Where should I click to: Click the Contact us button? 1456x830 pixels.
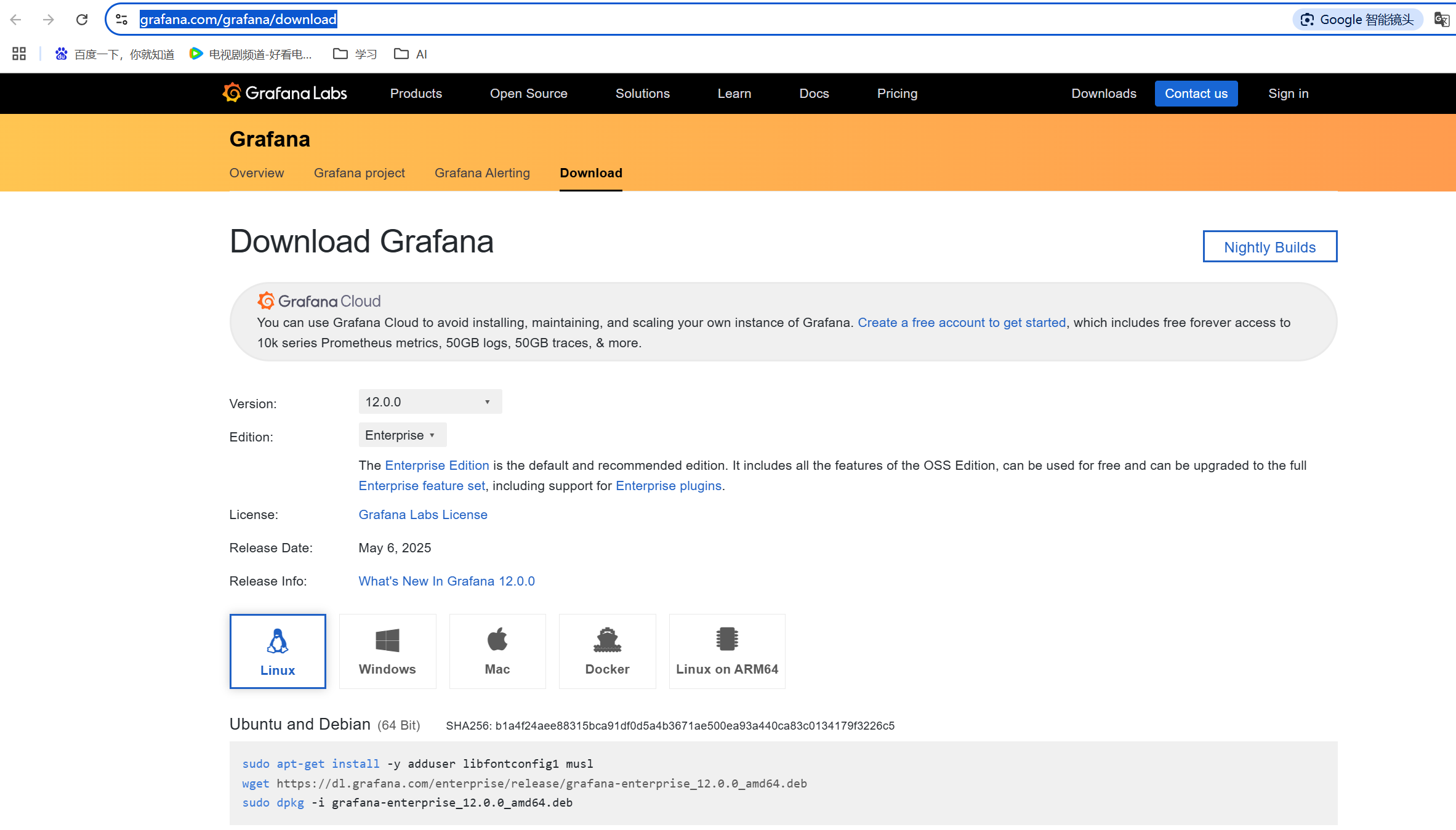point(1196,94)
